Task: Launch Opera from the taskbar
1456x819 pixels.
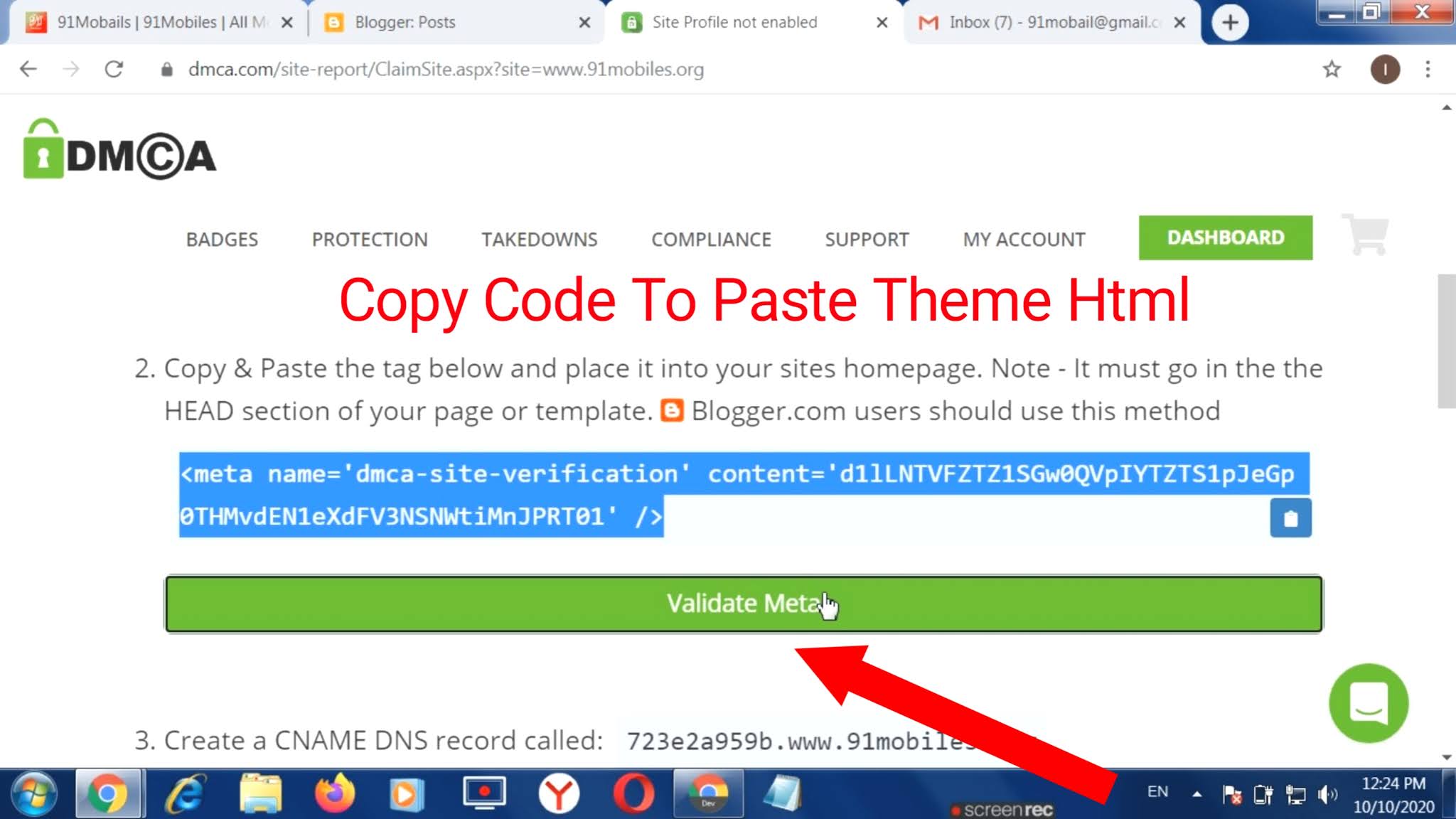Action: (633, 793)
